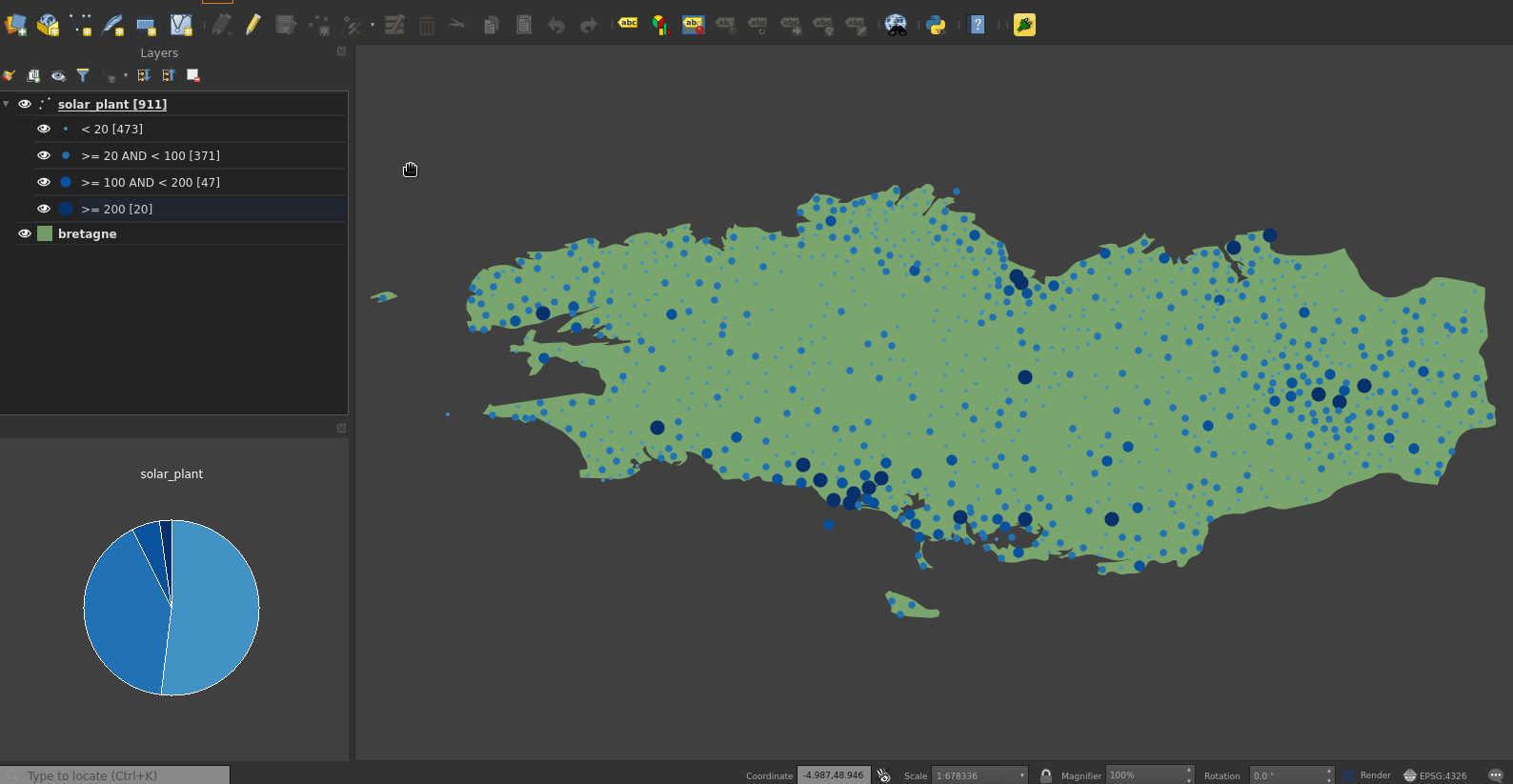Screen dimensions: 1513x784
Task: Click the Undo arrow
Action: (x=556, y=25)
